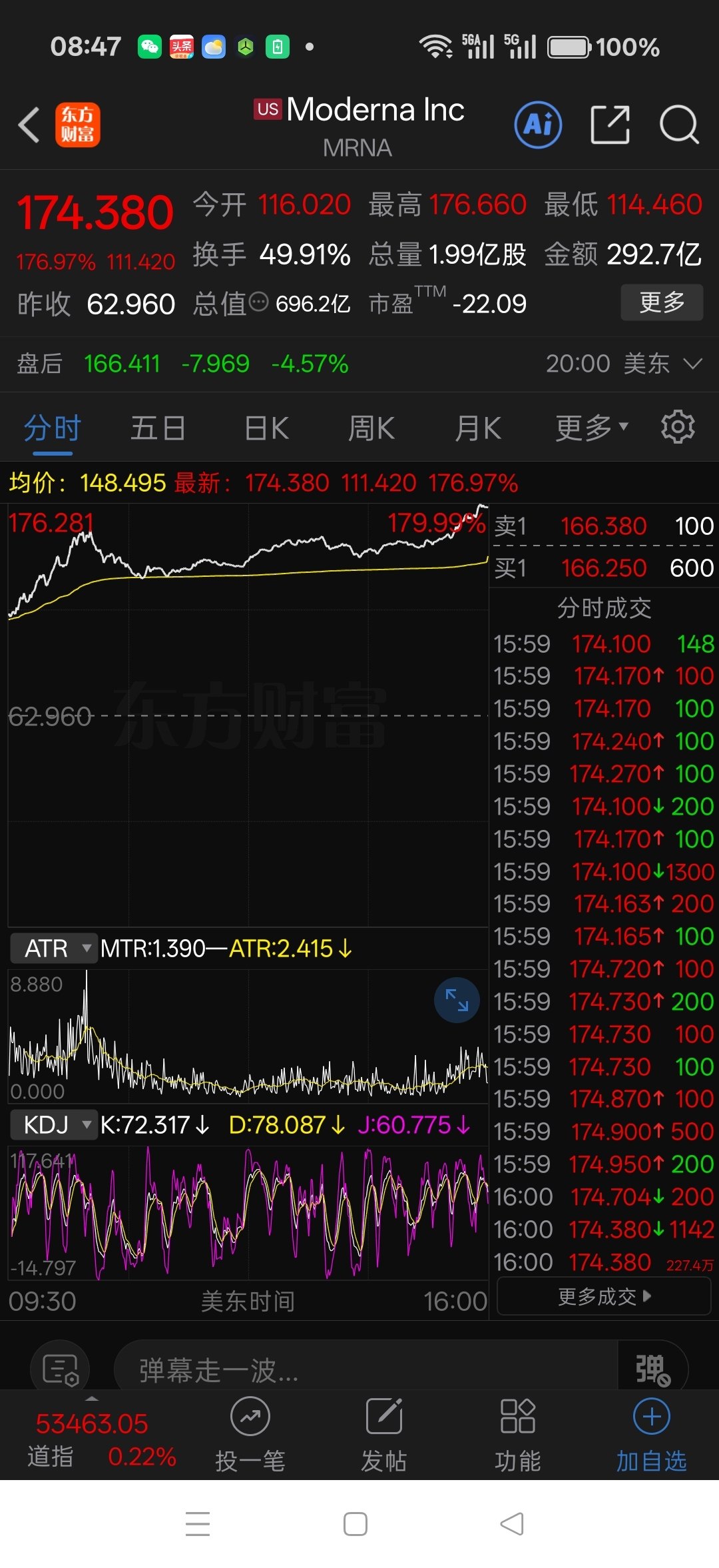
Task: Tap the 买1 bid price 166.250
Action: click(603, 568)
